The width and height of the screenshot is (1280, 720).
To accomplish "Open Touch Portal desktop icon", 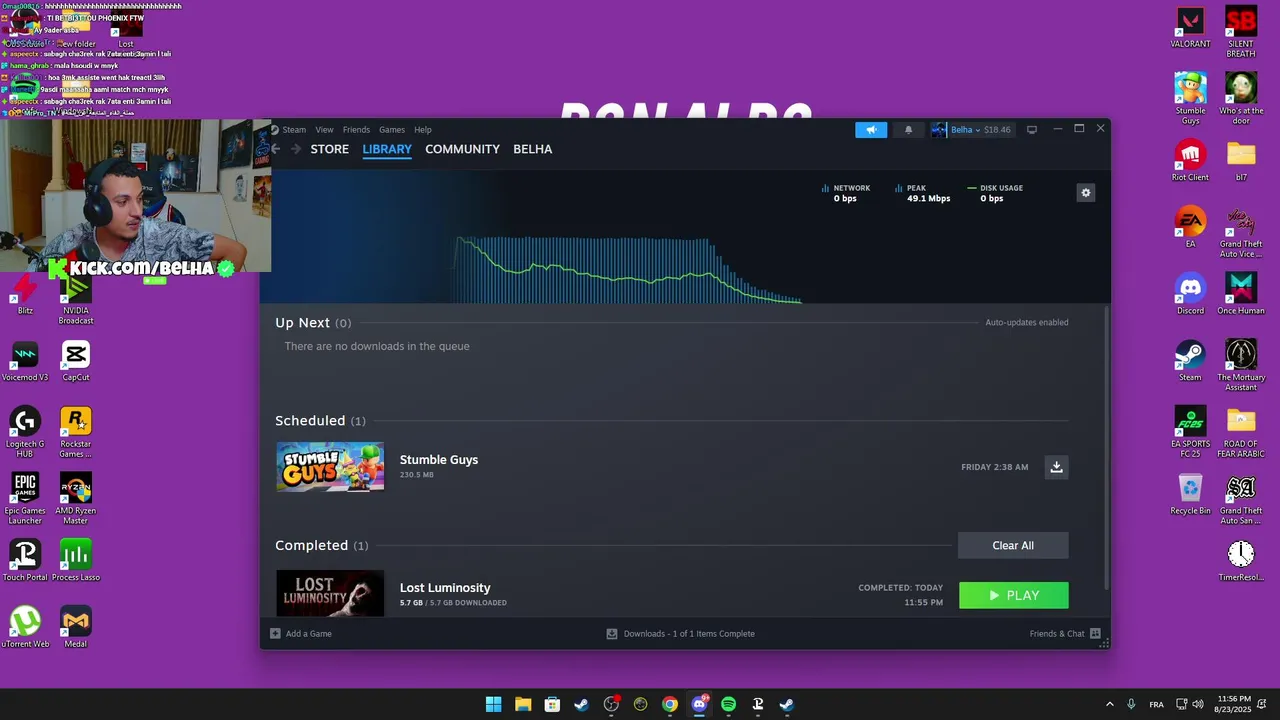I will click(x=25, y=561).
